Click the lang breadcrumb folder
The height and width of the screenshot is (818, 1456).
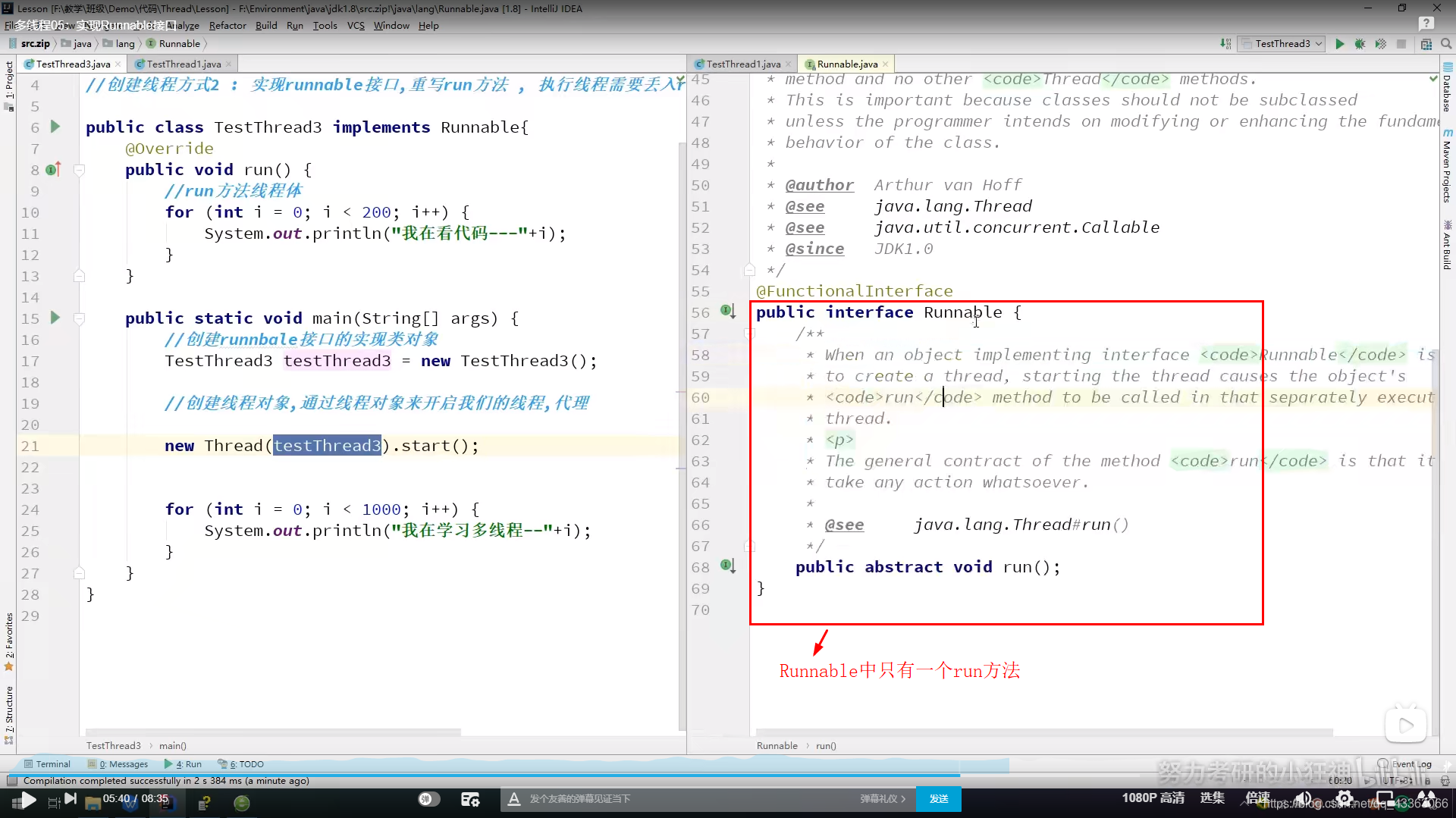(119, 44)
